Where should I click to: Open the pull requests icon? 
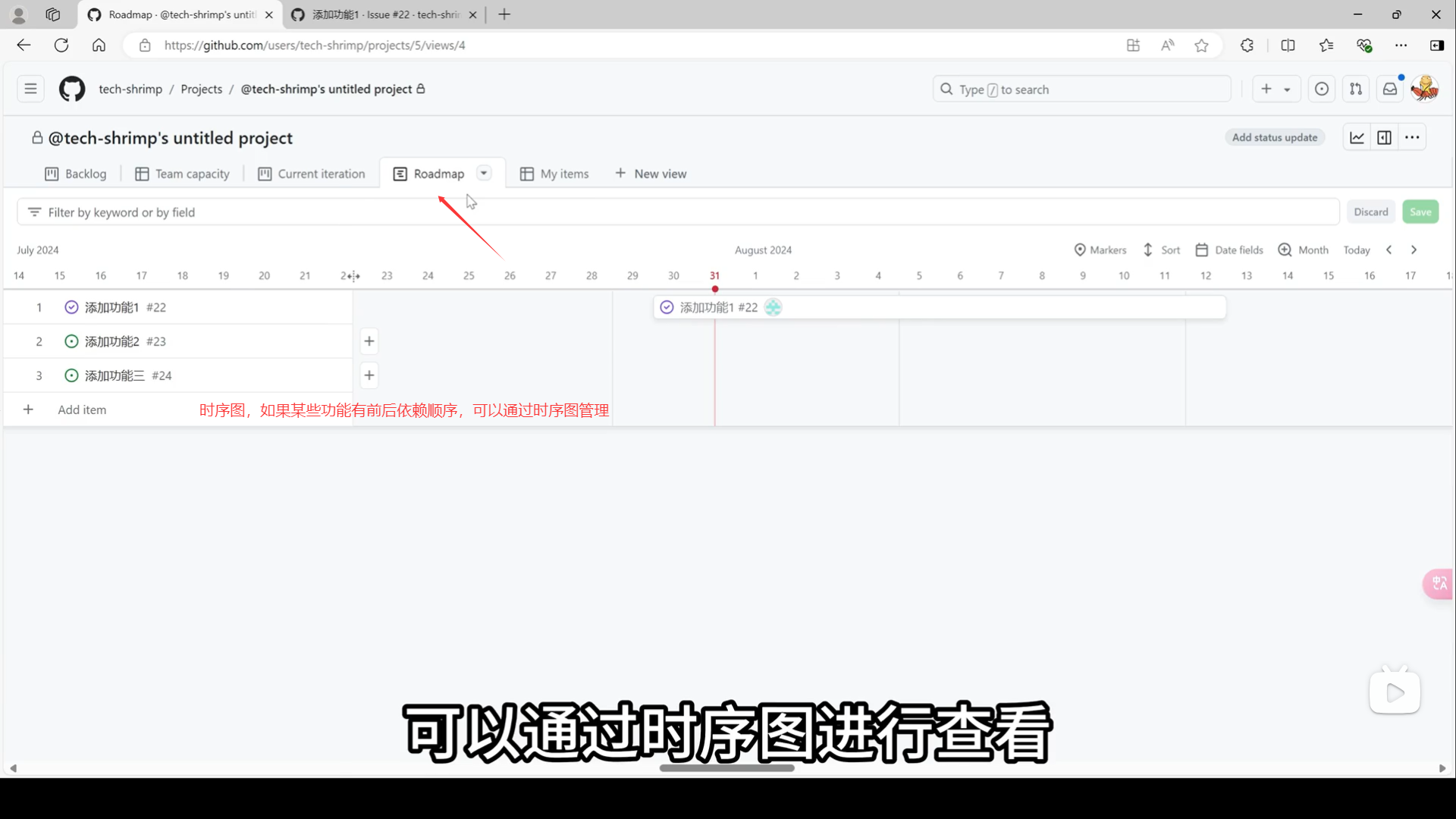click(1355, 89)
